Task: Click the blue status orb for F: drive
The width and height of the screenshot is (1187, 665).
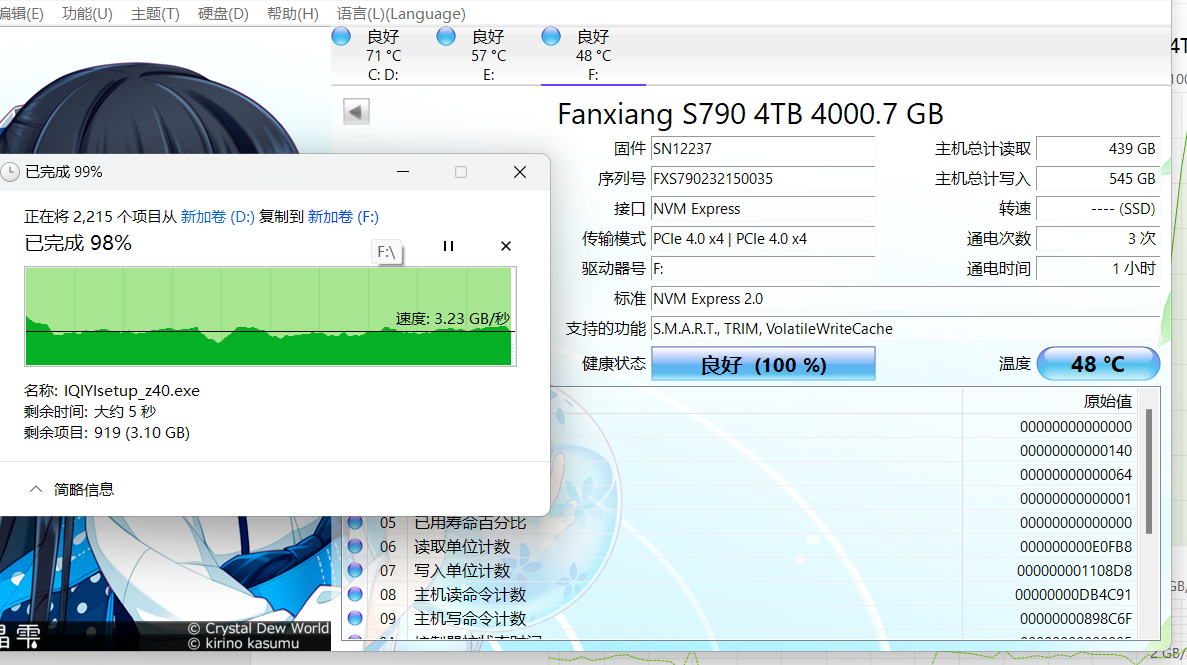Action: [x=551, y=36]
